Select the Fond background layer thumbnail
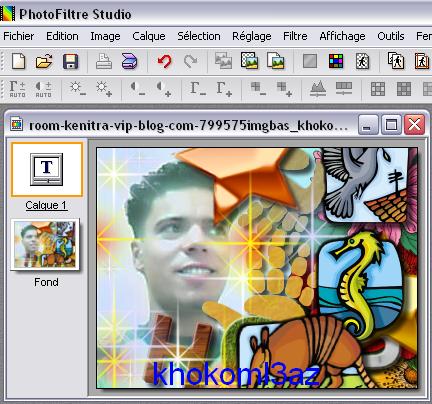The width and height of the screenshot is (432, 404). [x=45, y=244]
